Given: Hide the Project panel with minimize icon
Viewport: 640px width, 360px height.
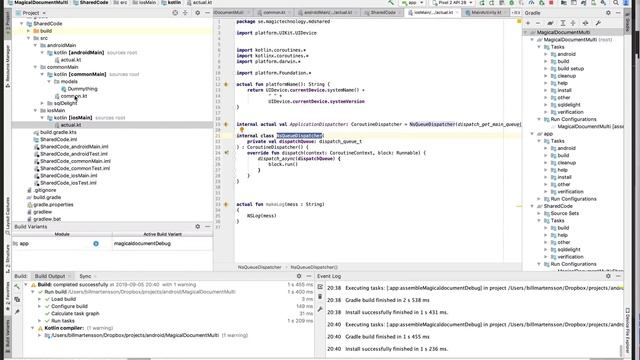Looking at the screenshot, I should click(207, 13).
